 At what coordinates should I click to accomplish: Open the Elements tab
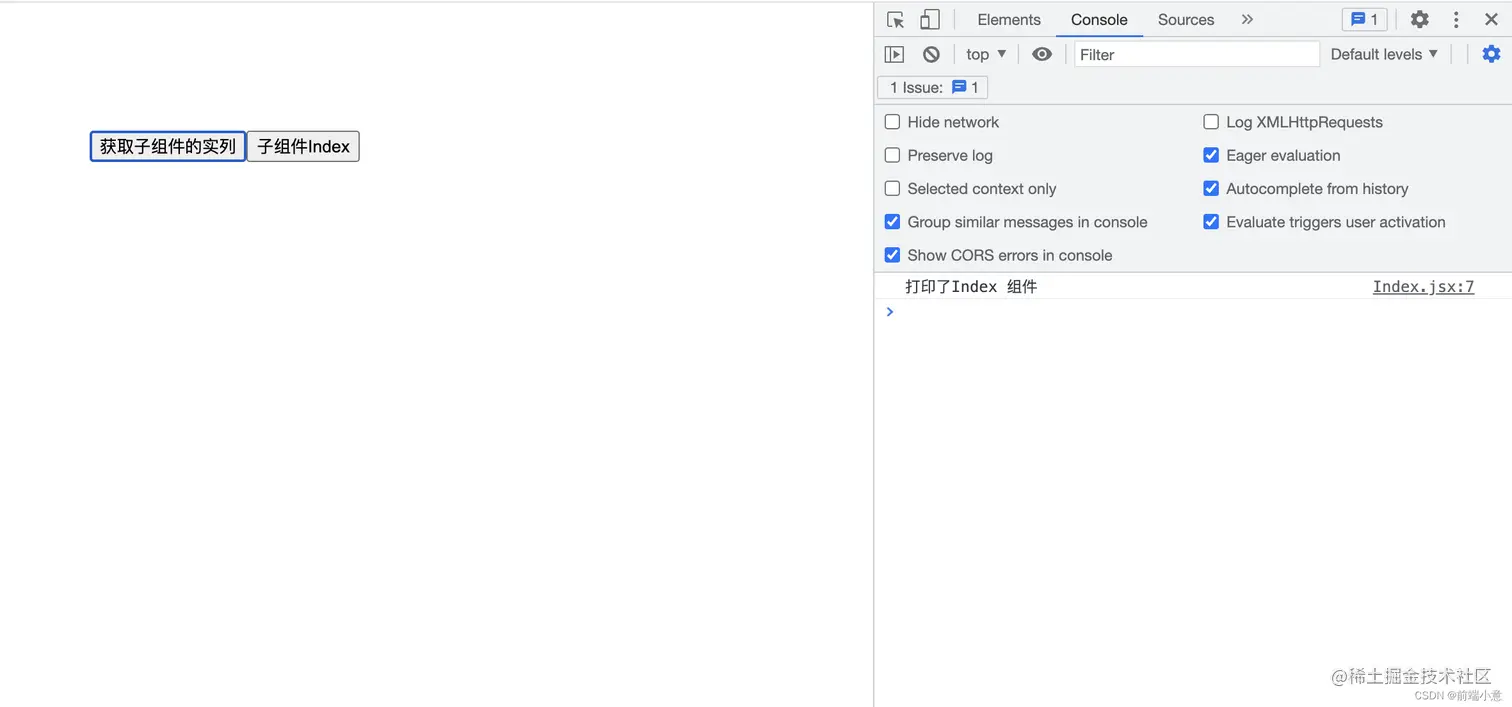pos(1009,20)
